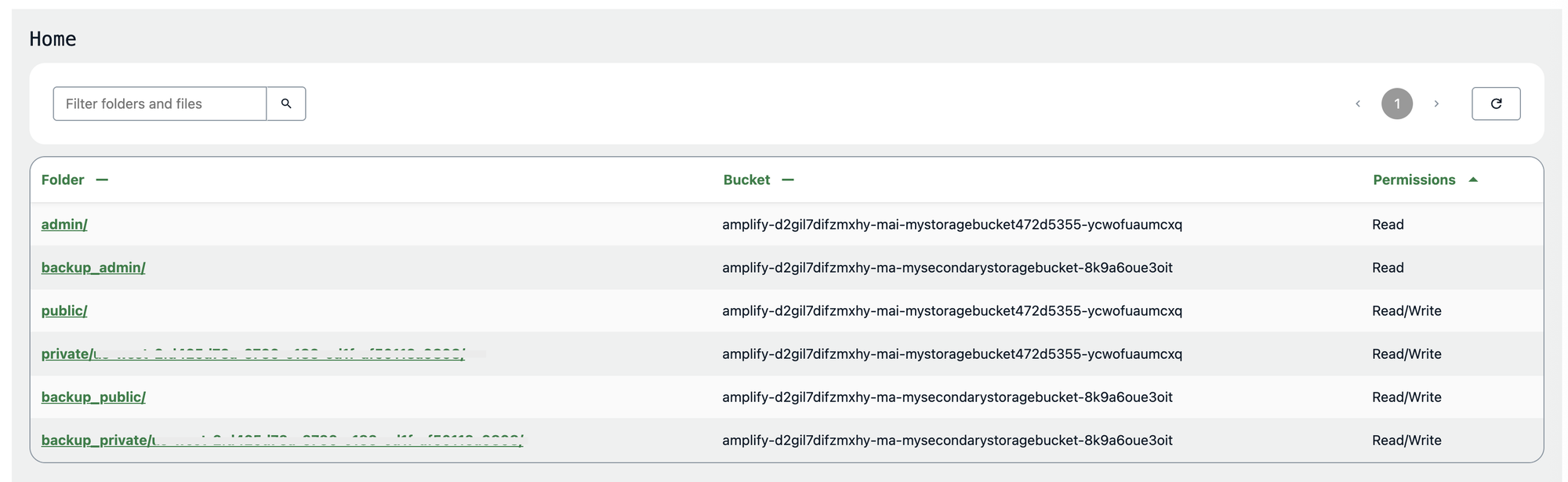This screenshot has height=482, width=1568.
Task: Select bucket name in backup_admin/ row
Action: click(x=947, y=267)
